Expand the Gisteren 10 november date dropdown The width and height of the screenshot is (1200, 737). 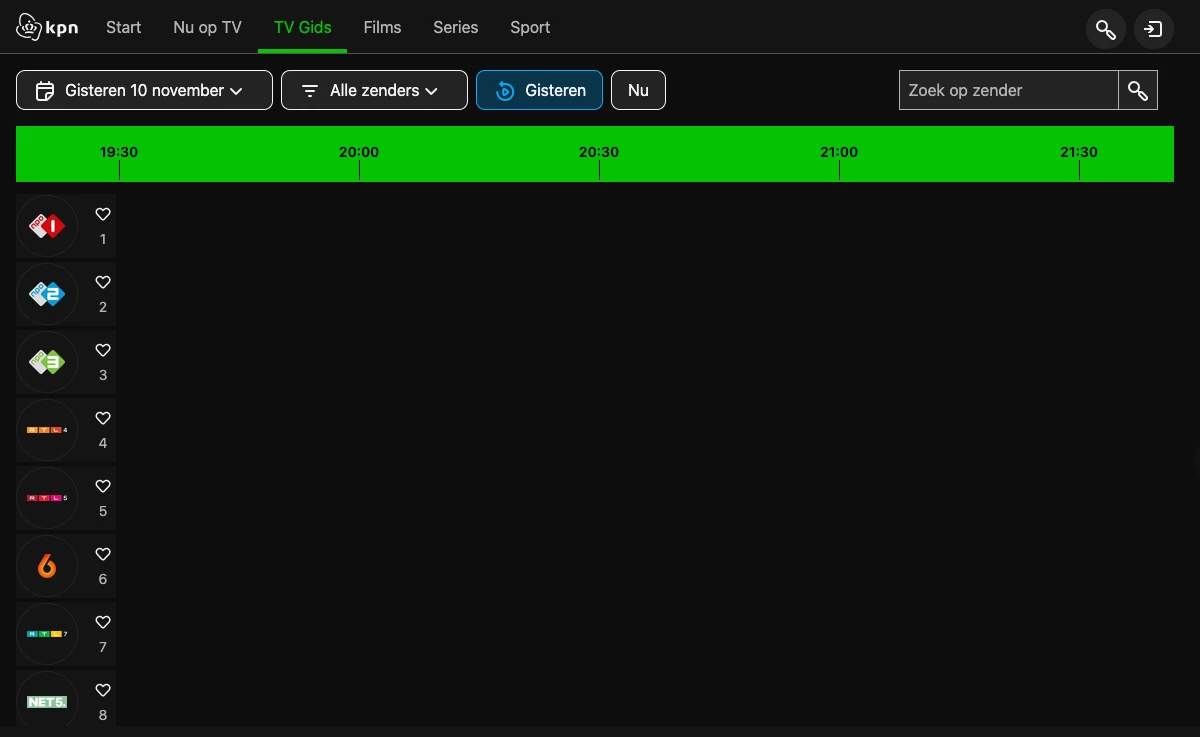pos(144,90)
